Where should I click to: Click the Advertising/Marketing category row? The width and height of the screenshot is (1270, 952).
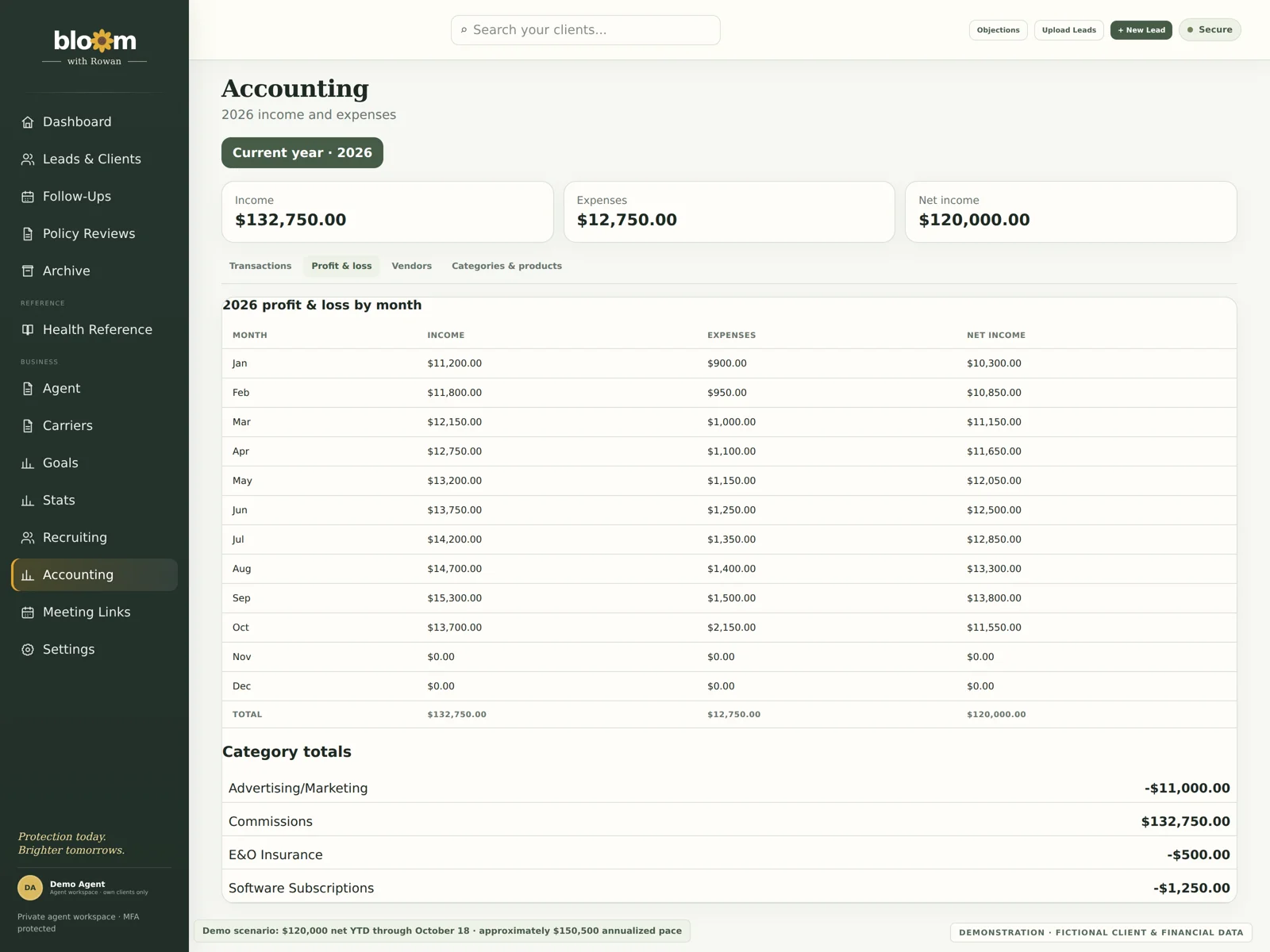[729, 789]
